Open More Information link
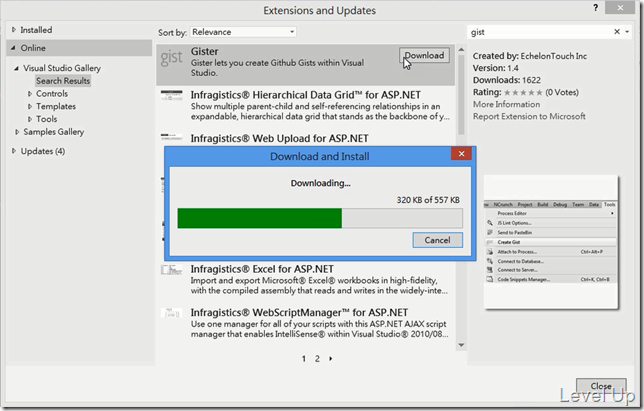 coord(506,104)
